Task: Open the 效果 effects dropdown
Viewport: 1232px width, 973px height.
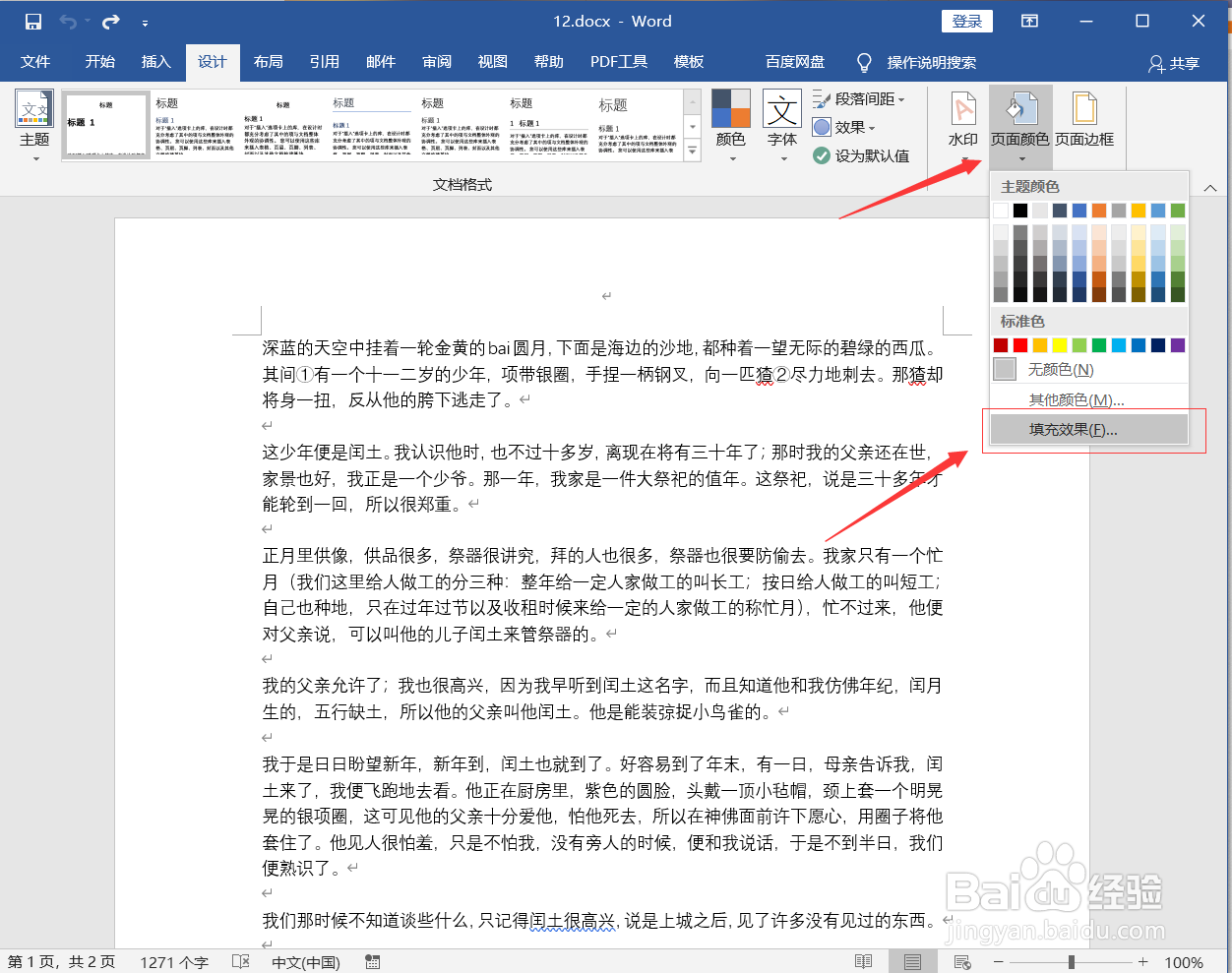Action: coord(844,127)
